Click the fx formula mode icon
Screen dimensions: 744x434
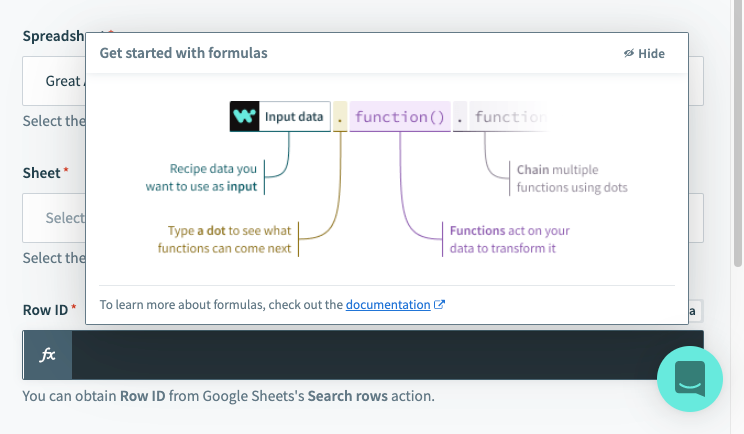pyautogui.click(x=47, y=355)
